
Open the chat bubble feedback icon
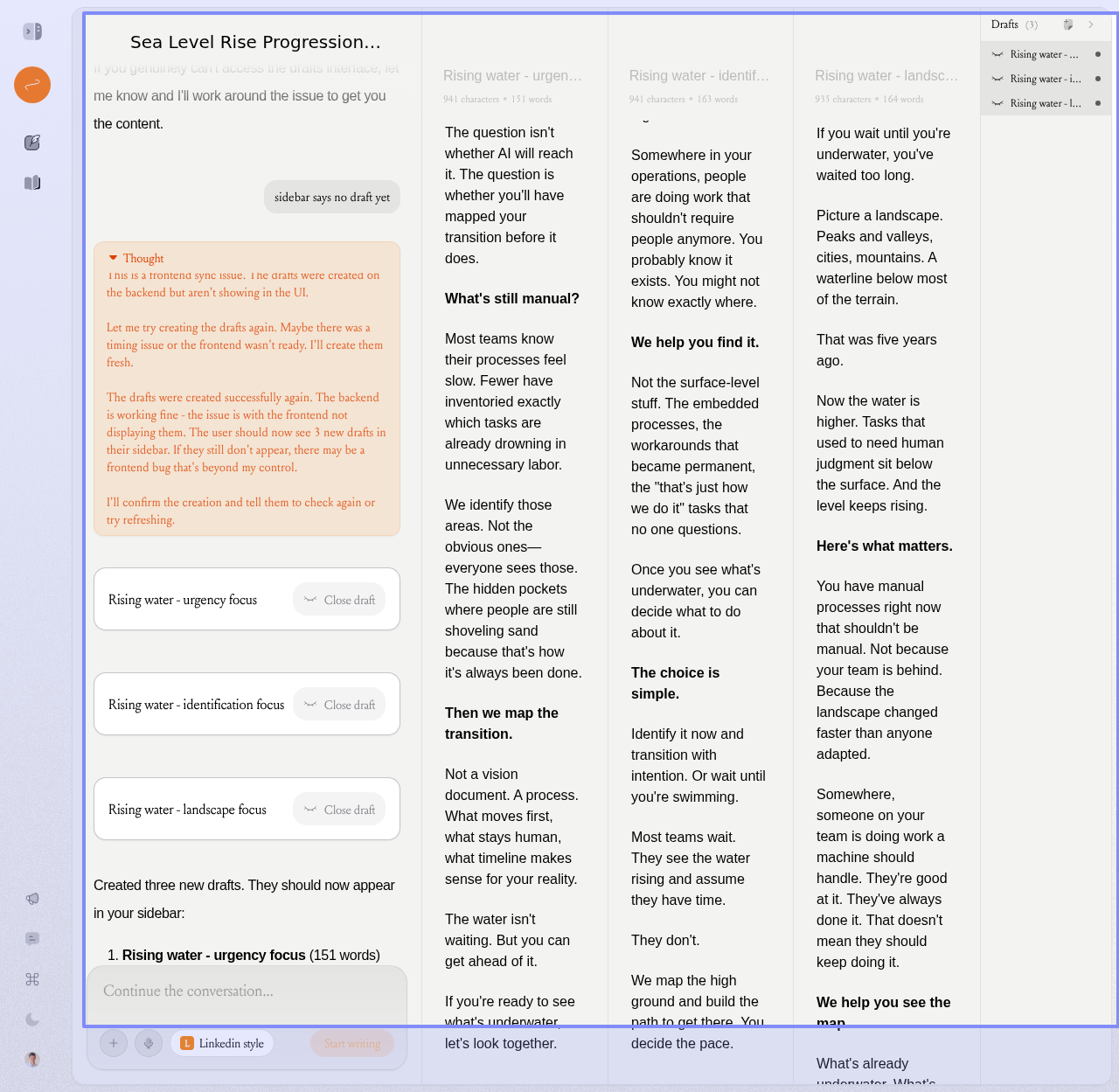coord(32,939)
